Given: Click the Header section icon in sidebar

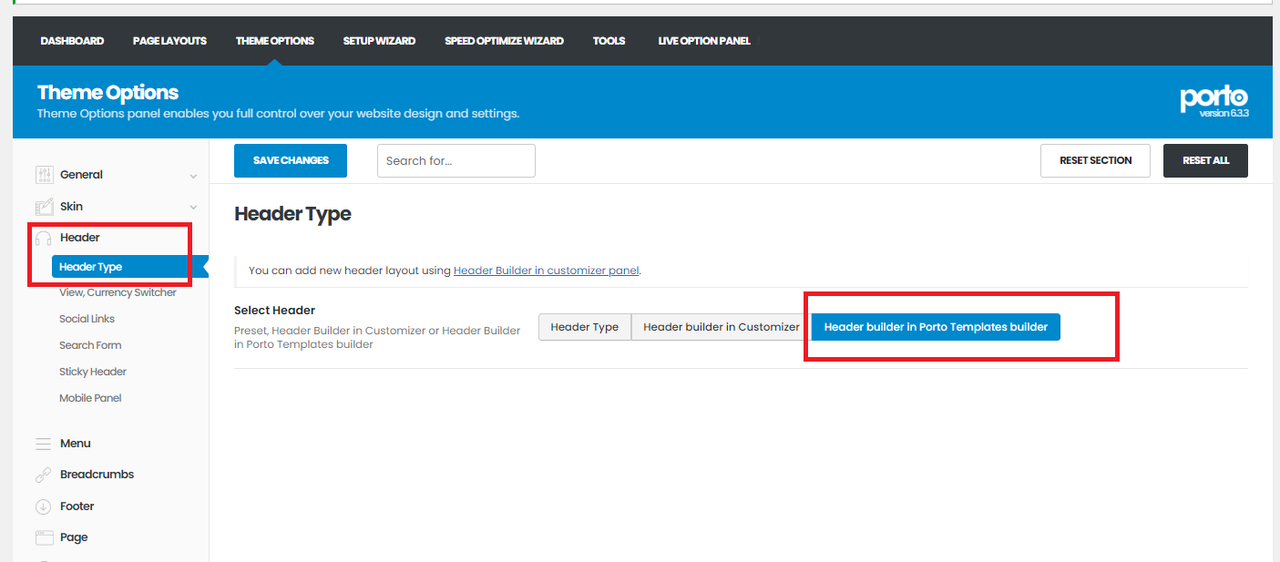Looking at the screenshot, I should pyautogui.click(x=44, y=238).
